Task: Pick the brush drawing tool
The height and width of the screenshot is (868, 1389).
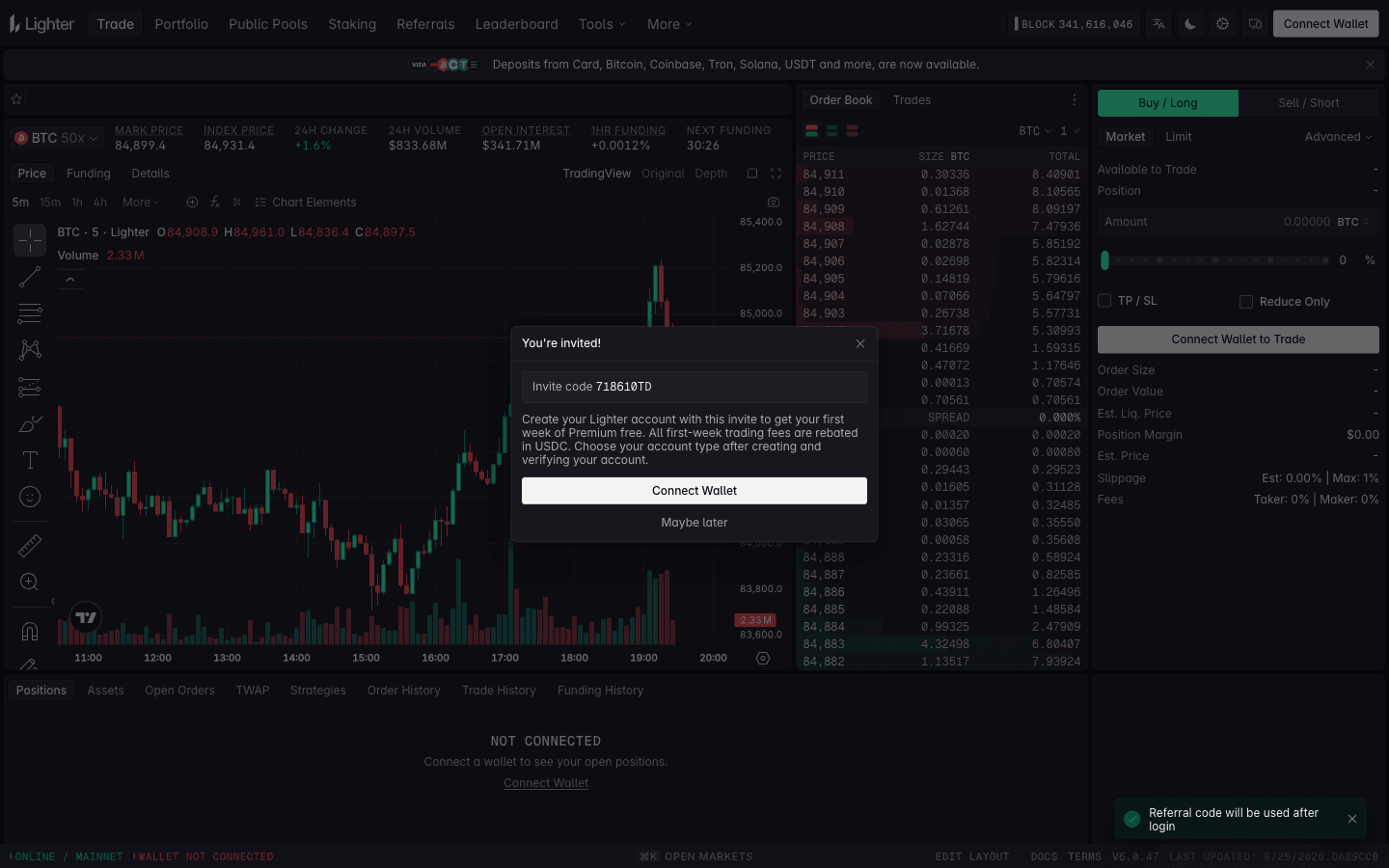Action: [x=30, y=423]
